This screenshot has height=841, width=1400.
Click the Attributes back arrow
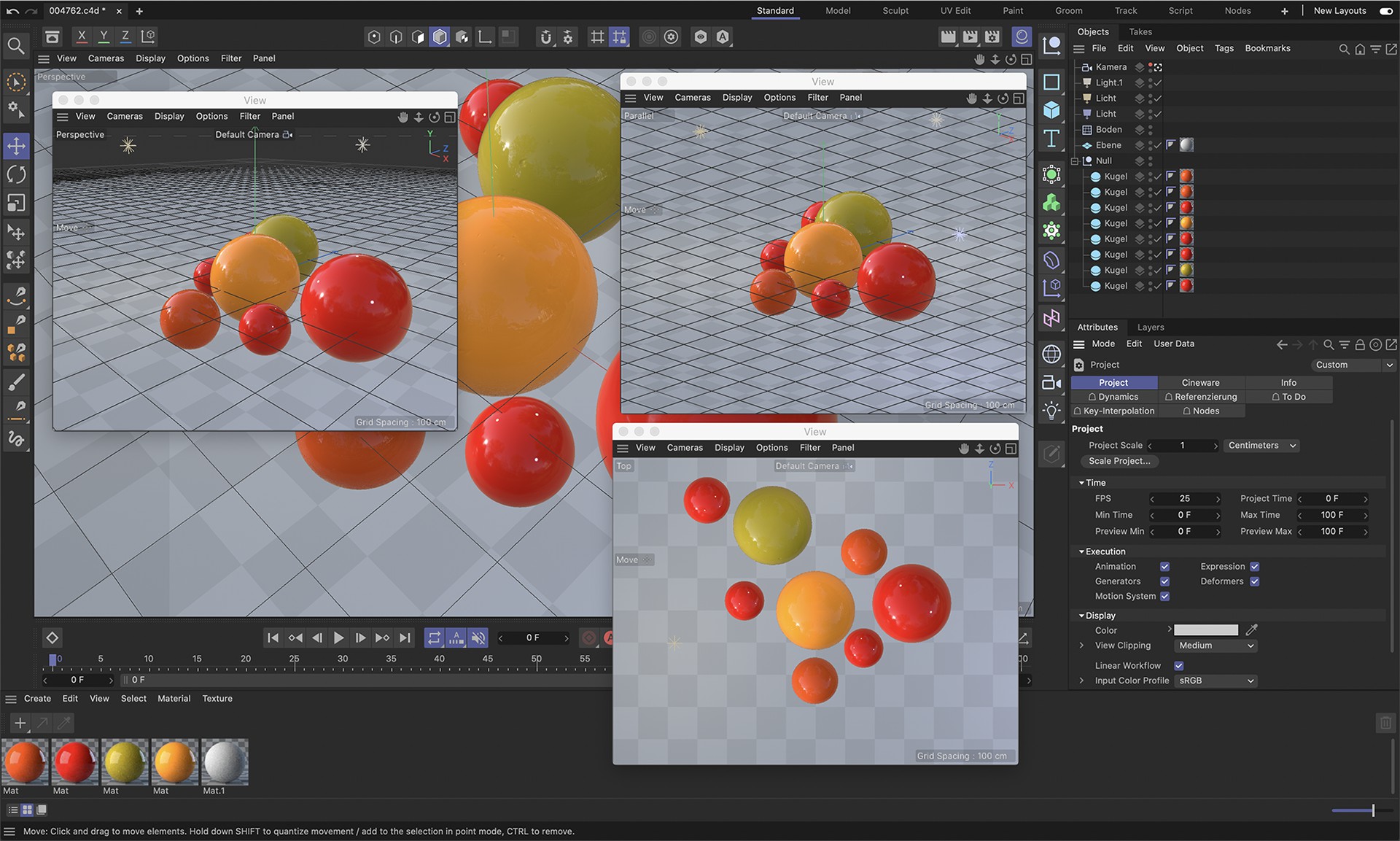(1282, 344)
